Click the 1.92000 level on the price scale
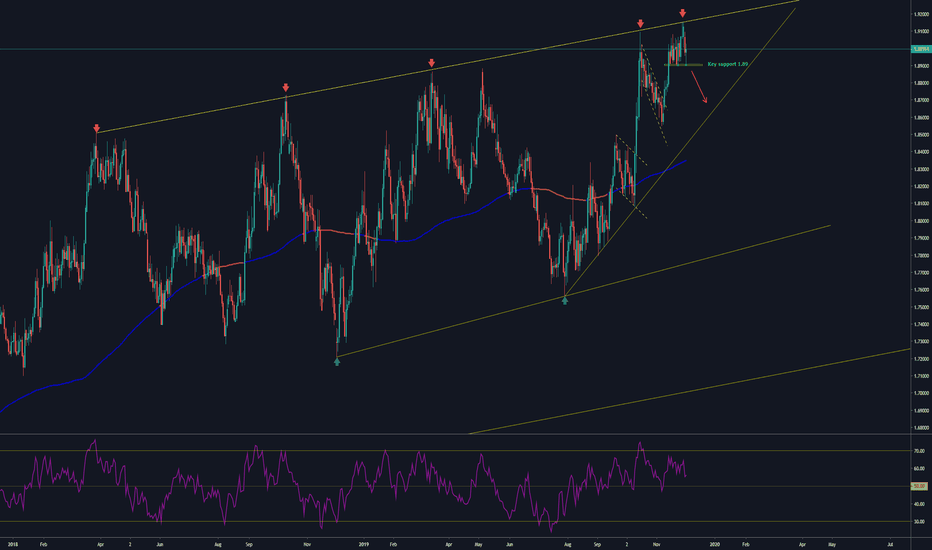Image resolution: width=932 pixels, height=550 pixels. (917, 14)
